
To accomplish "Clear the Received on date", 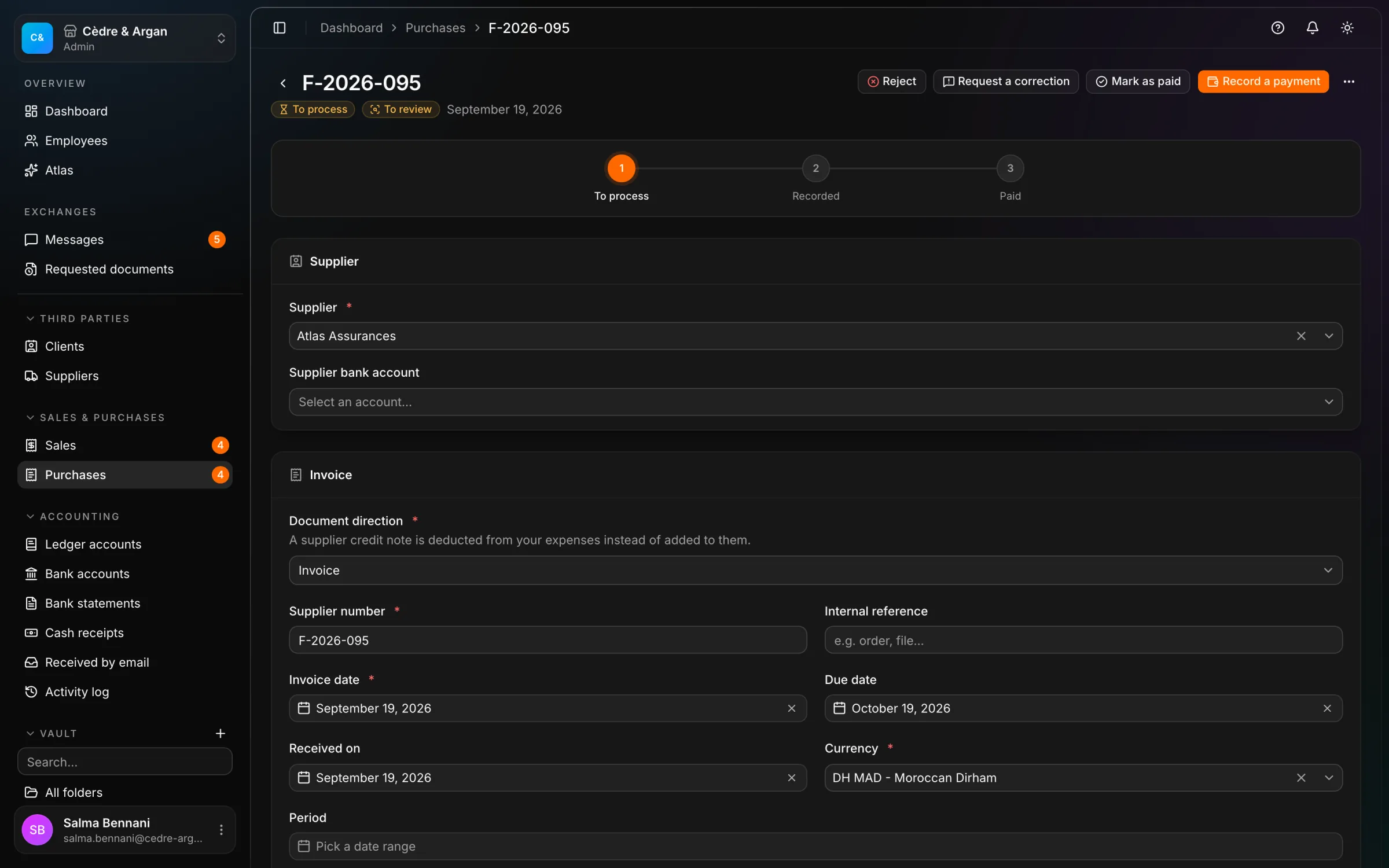I will (792, 778).
